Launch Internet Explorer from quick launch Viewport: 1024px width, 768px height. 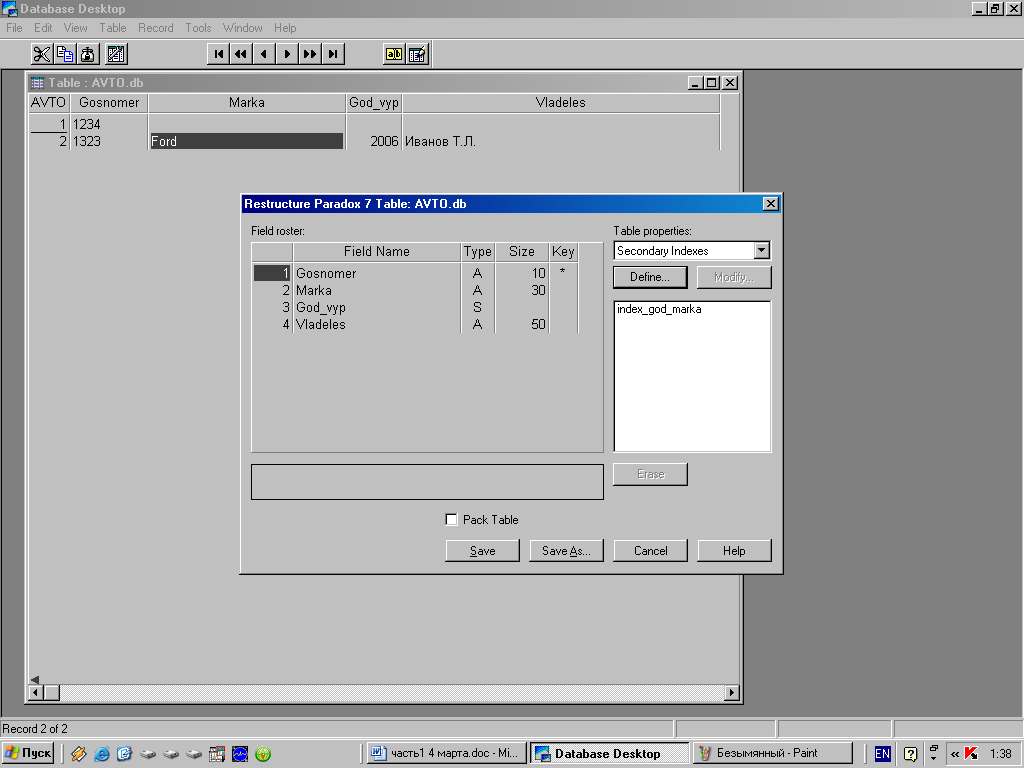pyautogui.click(x=102, y=754)
